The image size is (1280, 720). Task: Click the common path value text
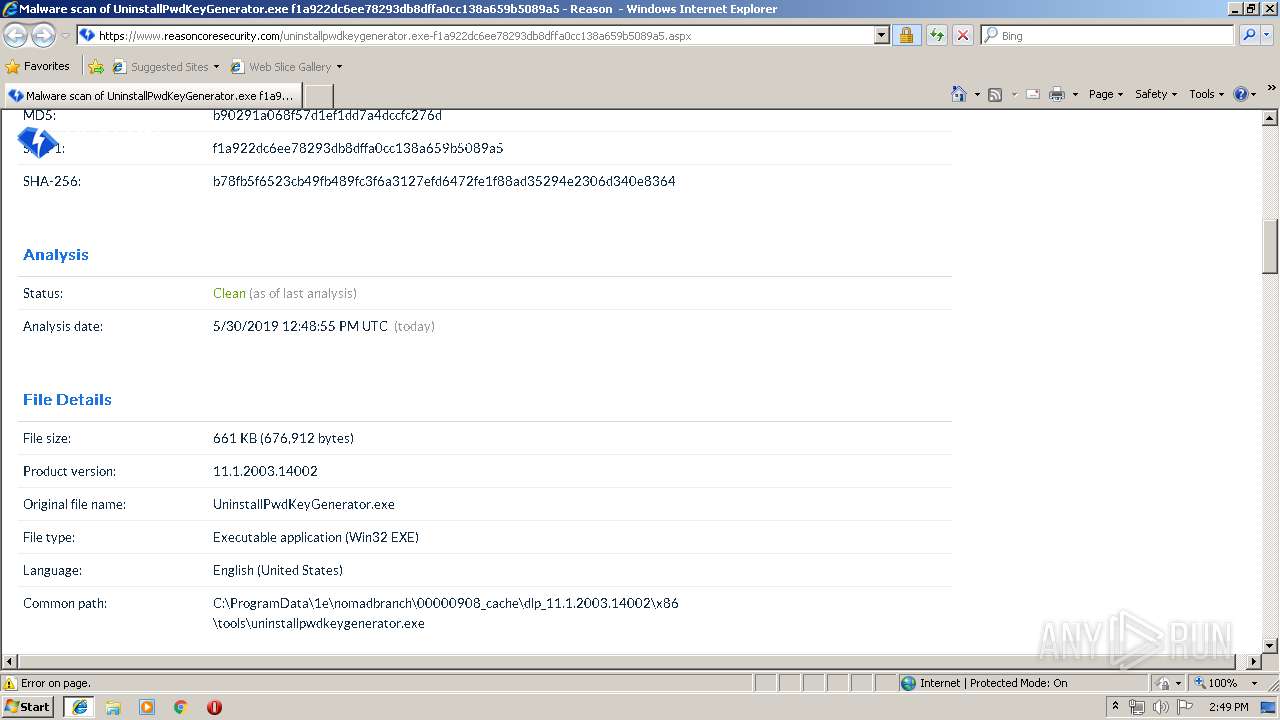(x=446, y=613)
